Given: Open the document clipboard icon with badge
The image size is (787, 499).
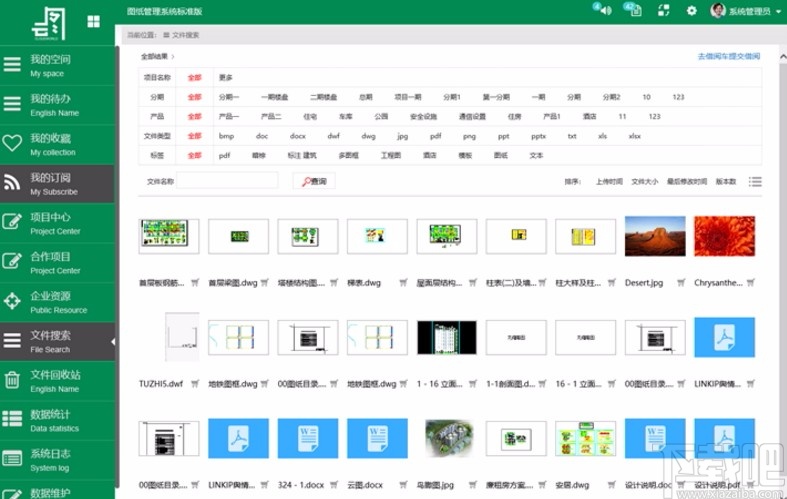Looking at the screenshot, I should (x=635, y=10).
